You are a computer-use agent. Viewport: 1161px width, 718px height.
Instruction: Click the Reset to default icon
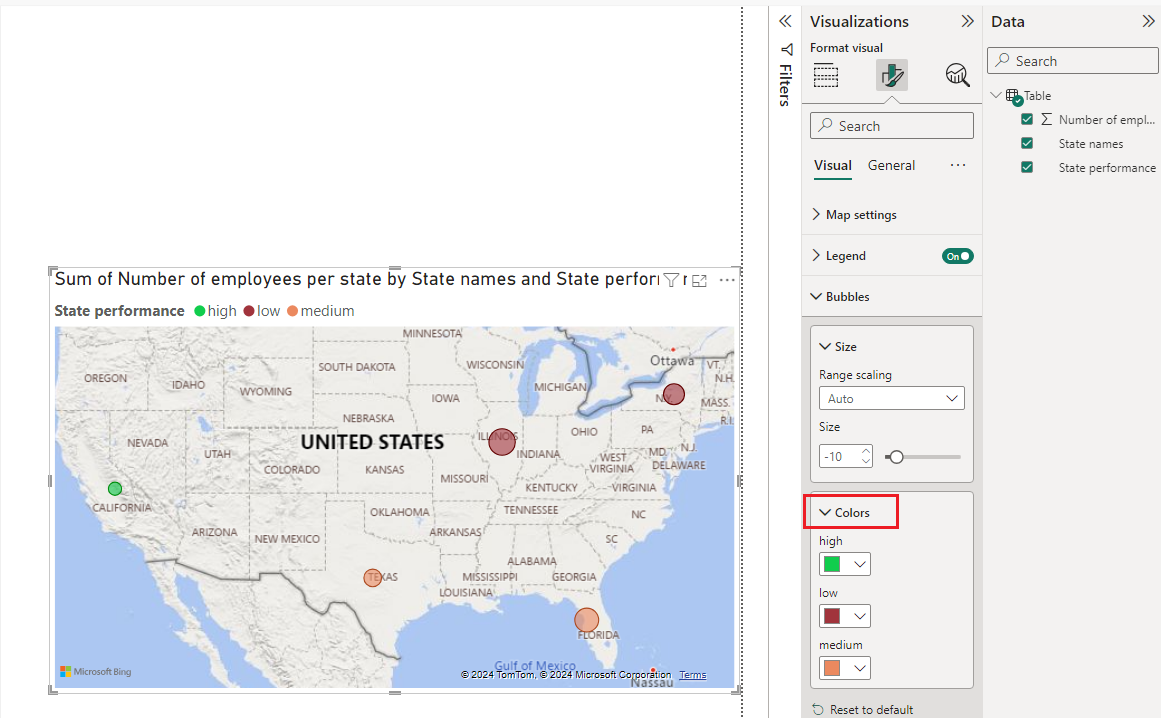[x=817, y=709]
